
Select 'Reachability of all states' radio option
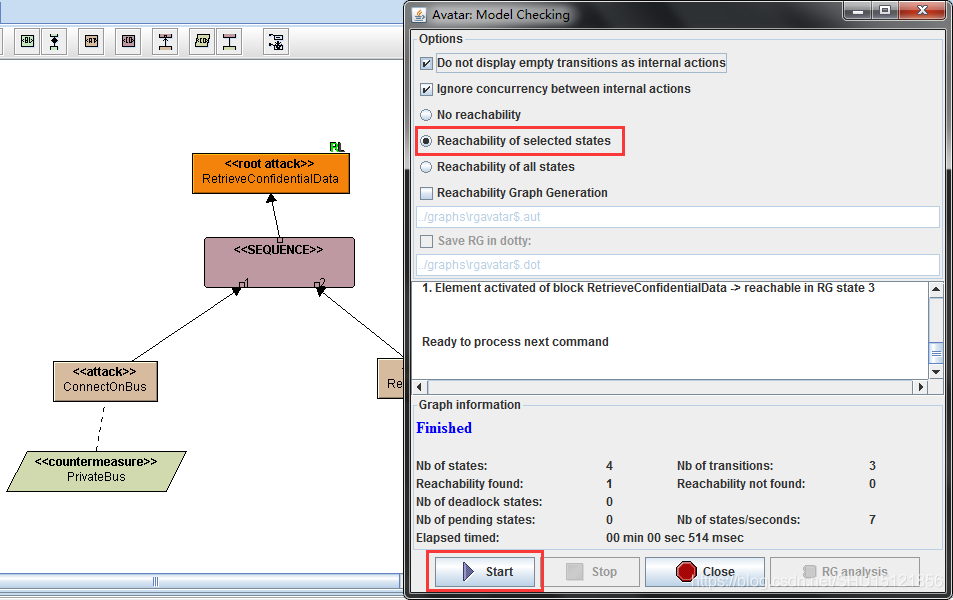pos(426,167)
